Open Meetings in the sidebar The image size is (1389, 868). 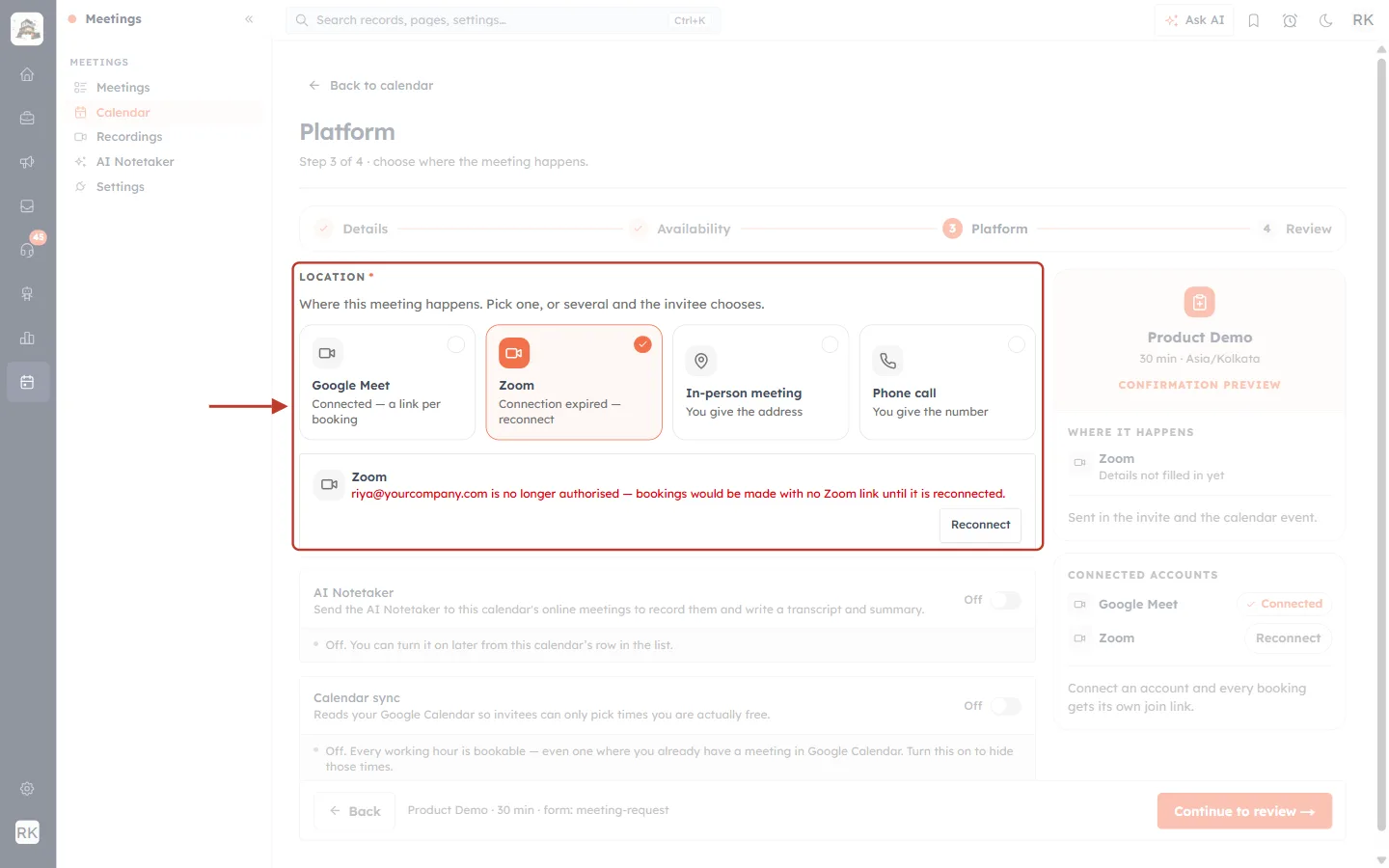click(x=165, y=88)
